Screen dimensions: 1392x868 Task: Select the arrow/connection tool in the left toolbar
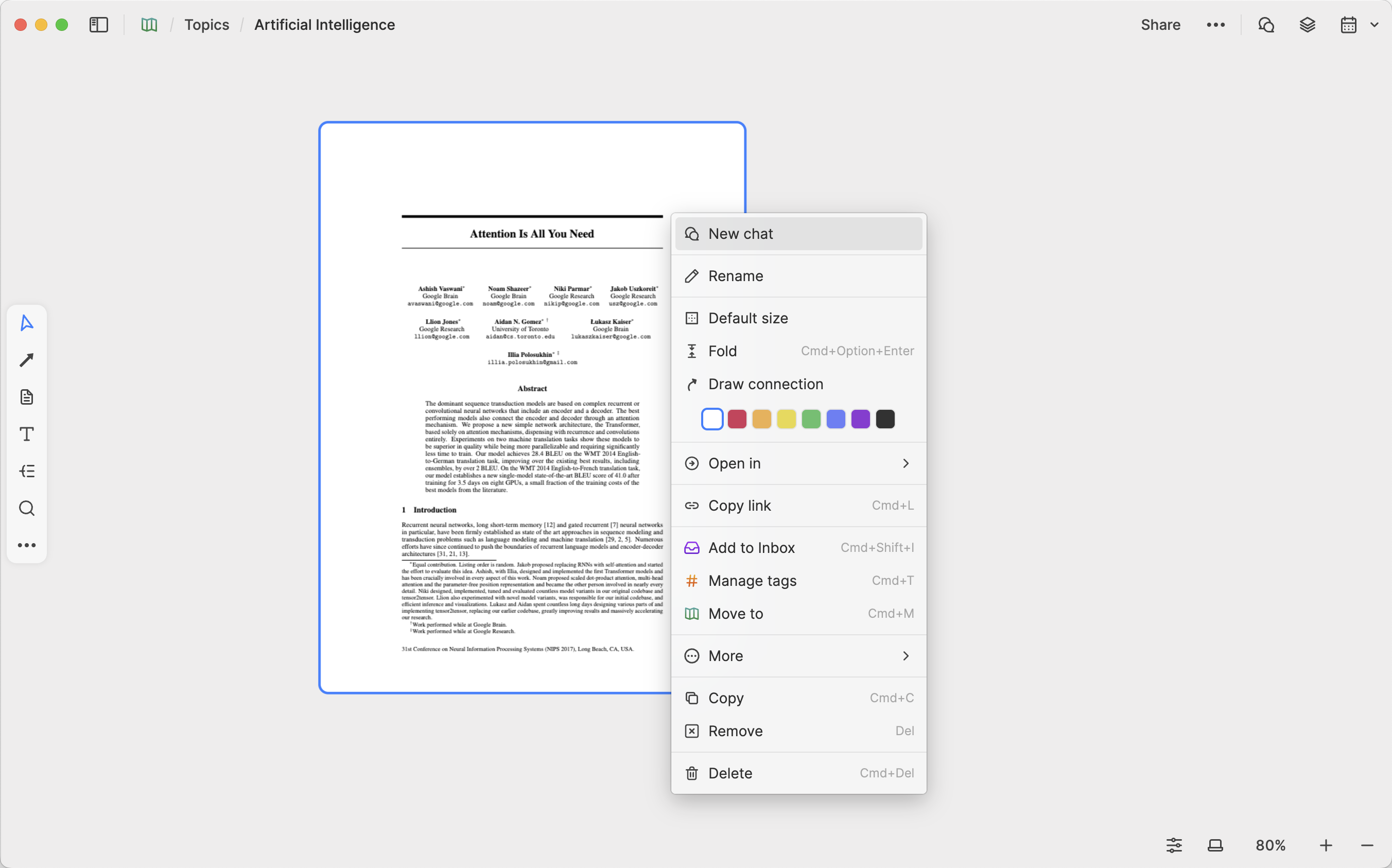point(26,359)
